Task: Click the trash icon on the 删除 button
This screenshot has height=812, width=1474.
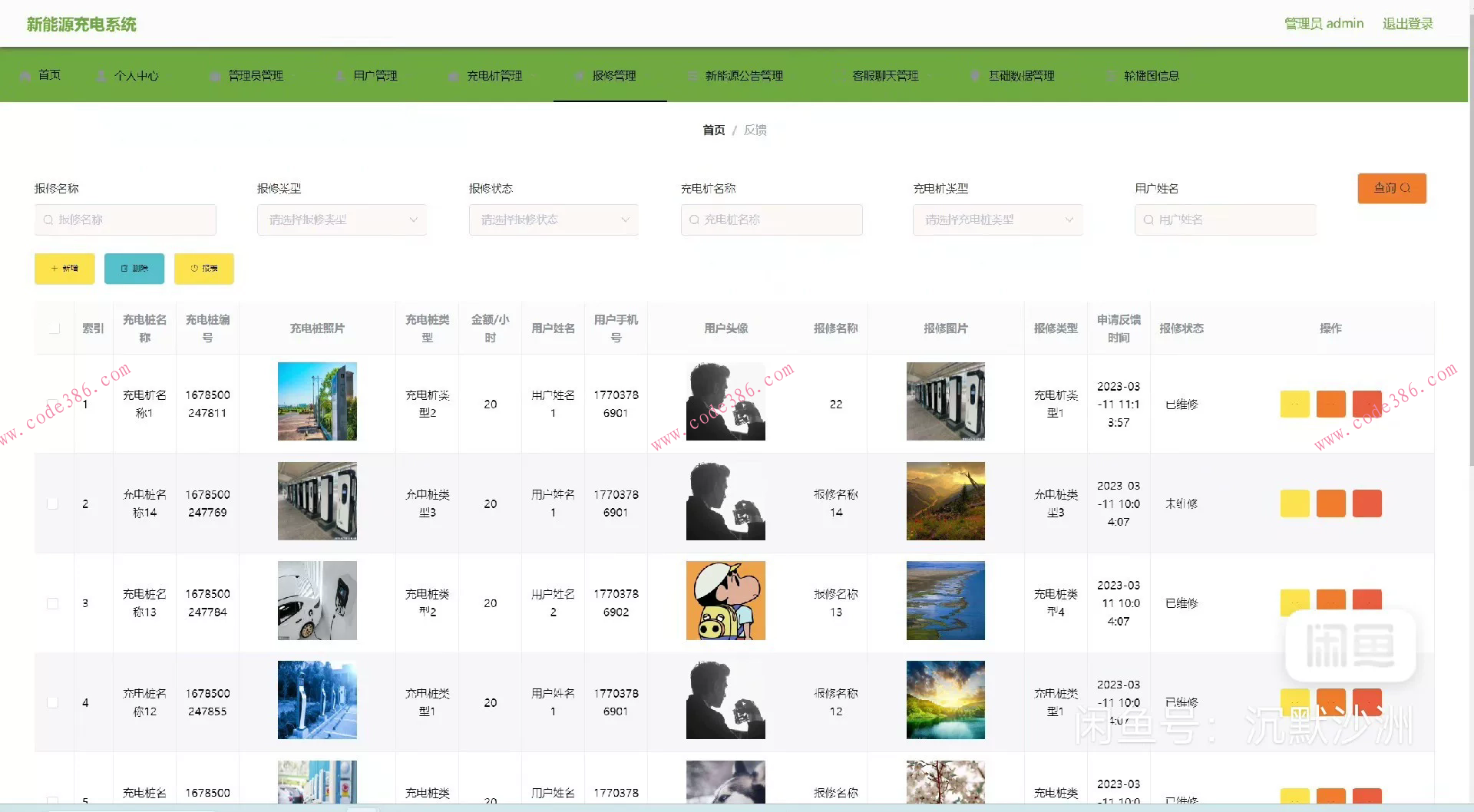Action: tap(124, 269)
